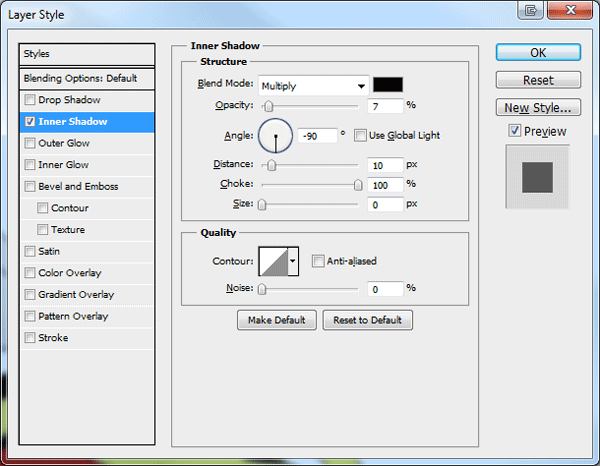Viewport: 600px width, 466px height.
Task: Expand the Contour picker arrow
Action: pyautogui.click(x=293, y=261)
